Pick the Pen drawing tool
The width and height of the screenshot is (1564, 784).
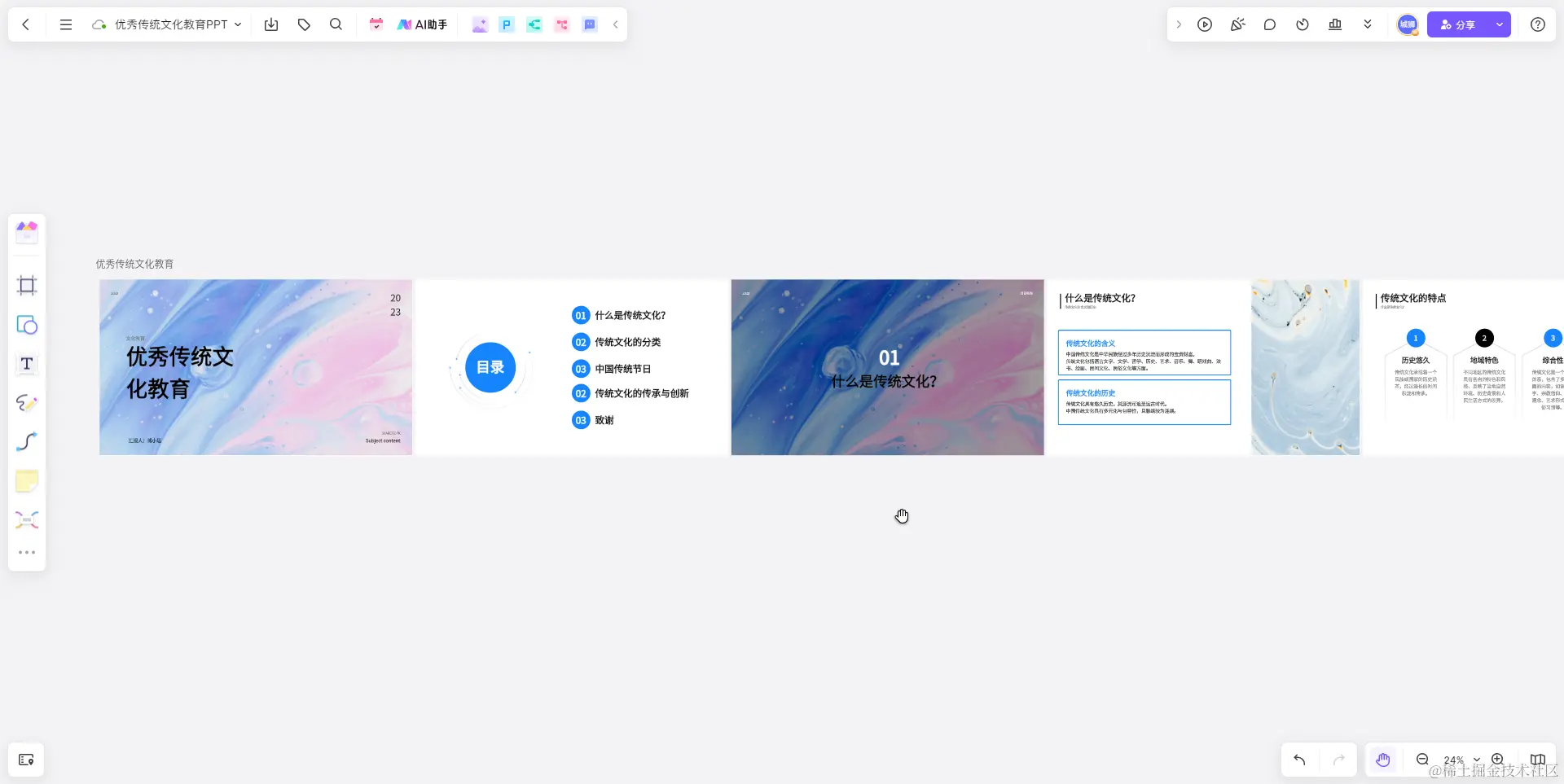point(27,403)
